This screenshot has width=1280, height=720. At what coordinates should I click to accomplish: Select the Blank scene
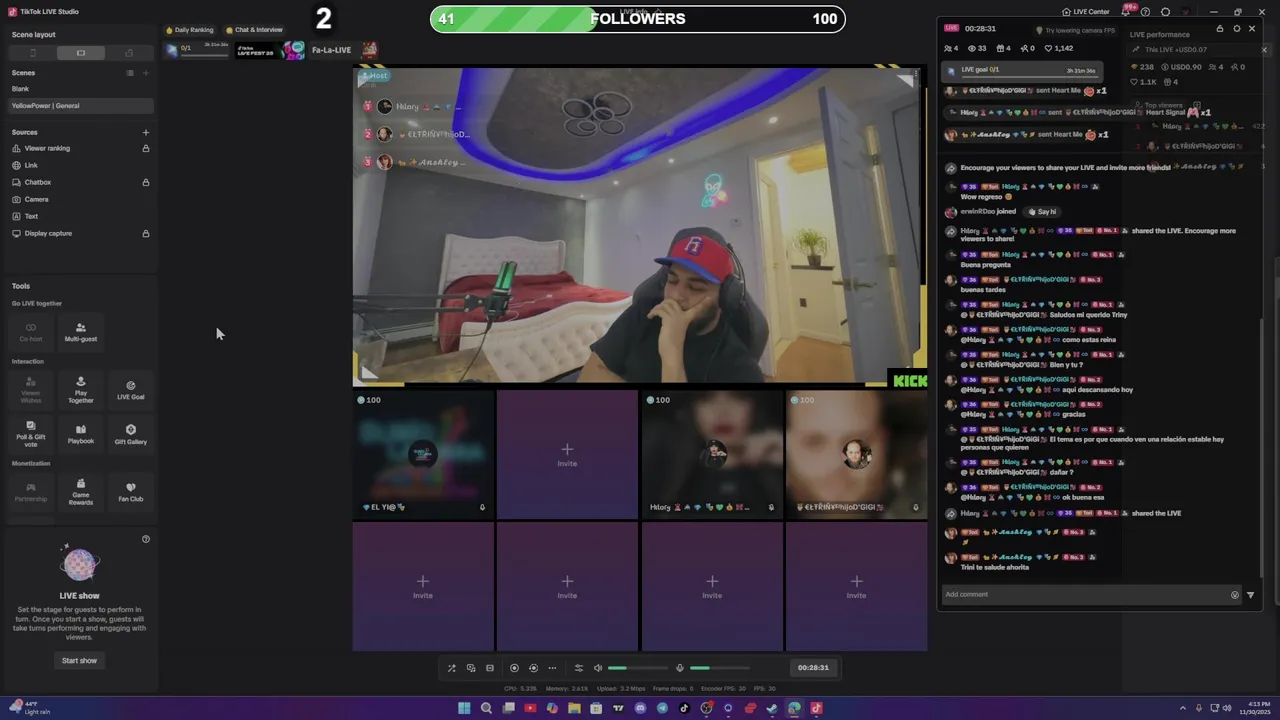click(x=80, y=89)
